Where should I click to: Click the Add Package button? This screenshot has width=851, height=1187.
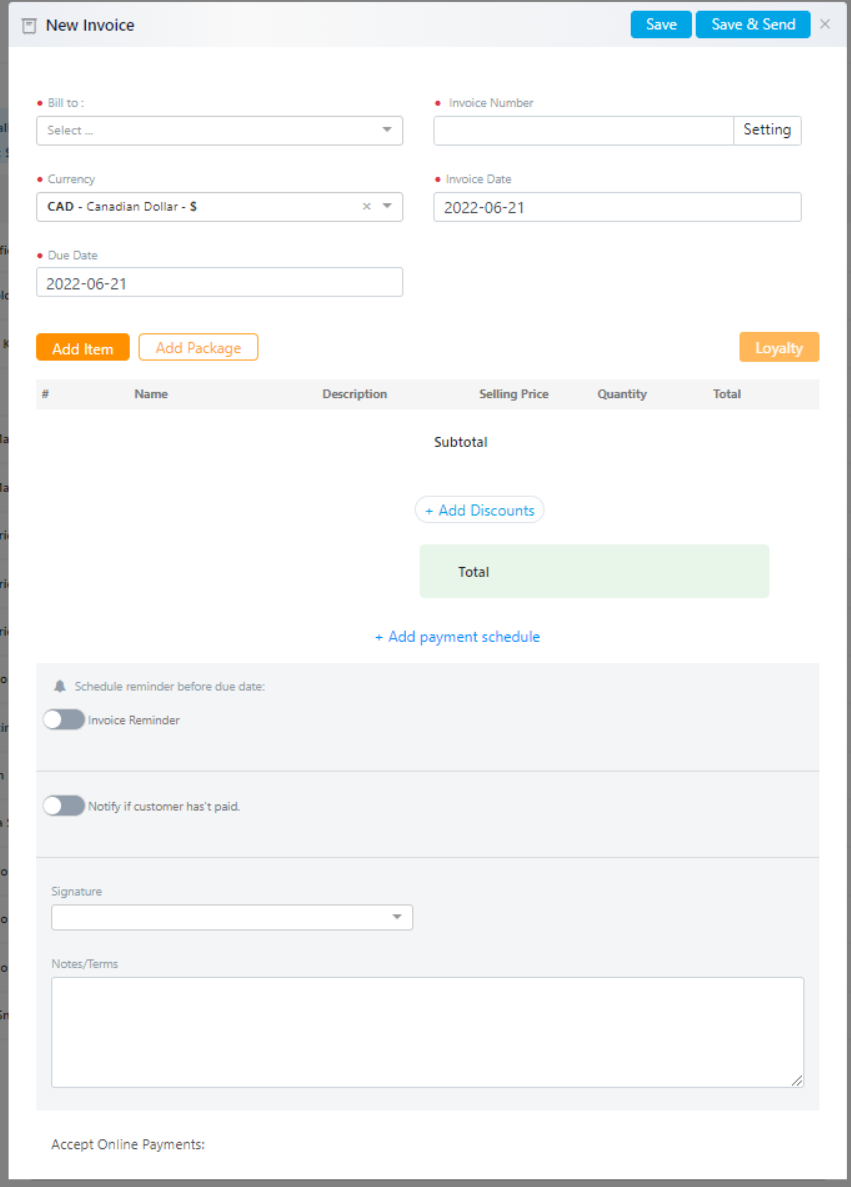[198, 347]
